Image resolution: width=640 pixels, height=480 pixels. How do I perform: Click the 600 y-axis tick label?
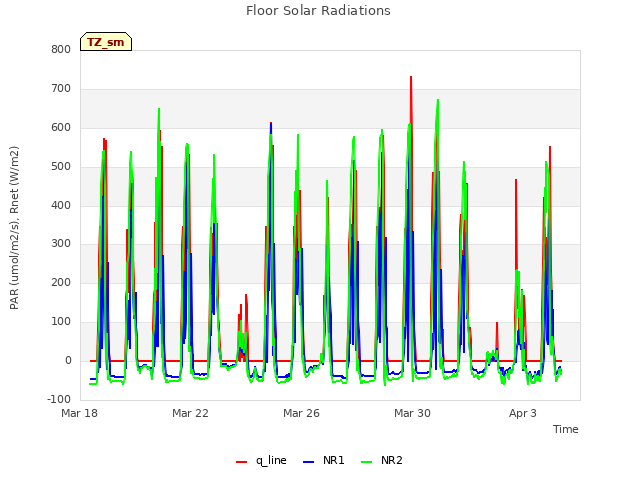61,128
